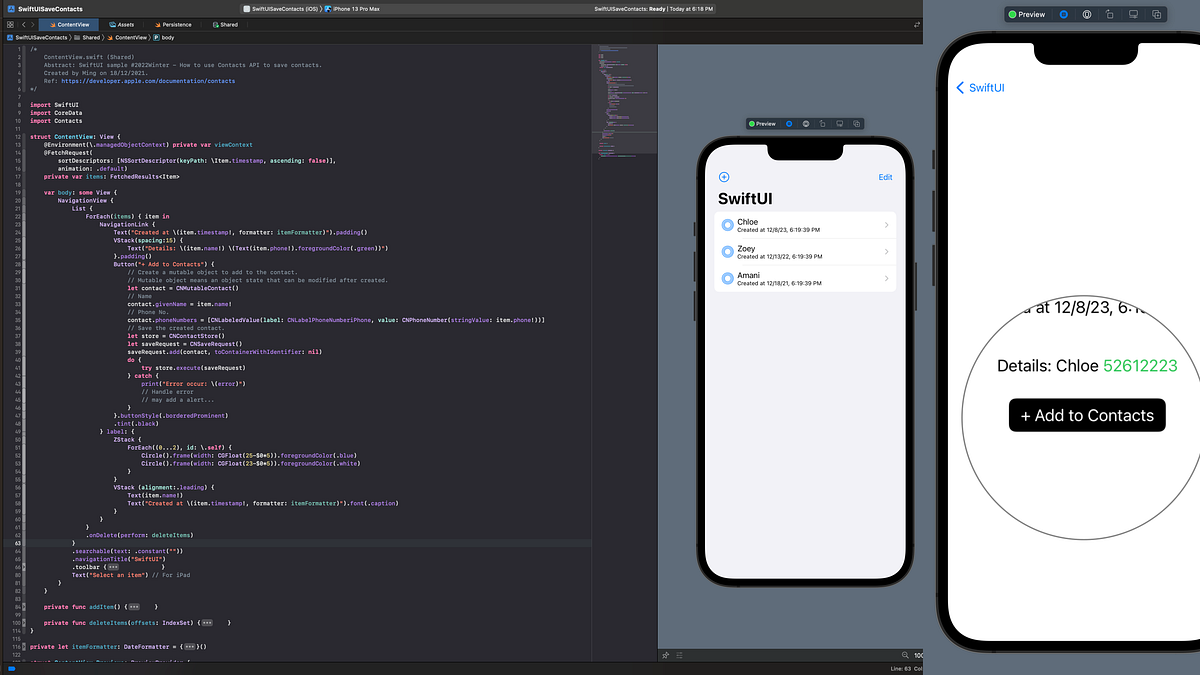Click the pin preview icon in canvas bottom bar
The width and height of the screenshot is (1200, 675).
665,655
